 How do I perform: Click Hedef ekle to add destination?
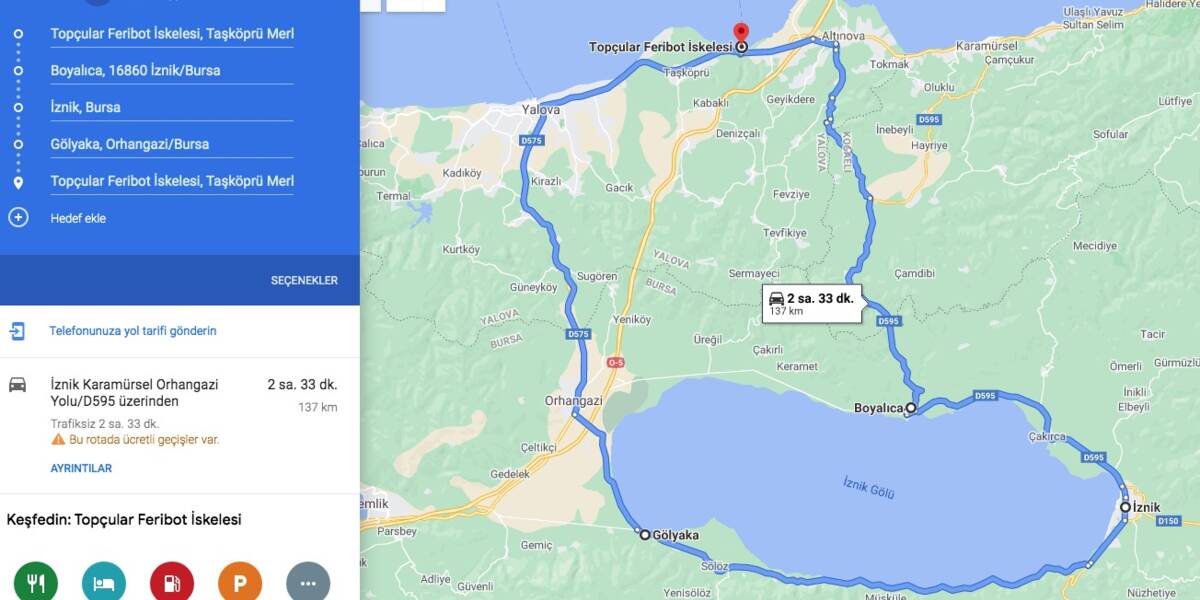(x=78, y=218)
